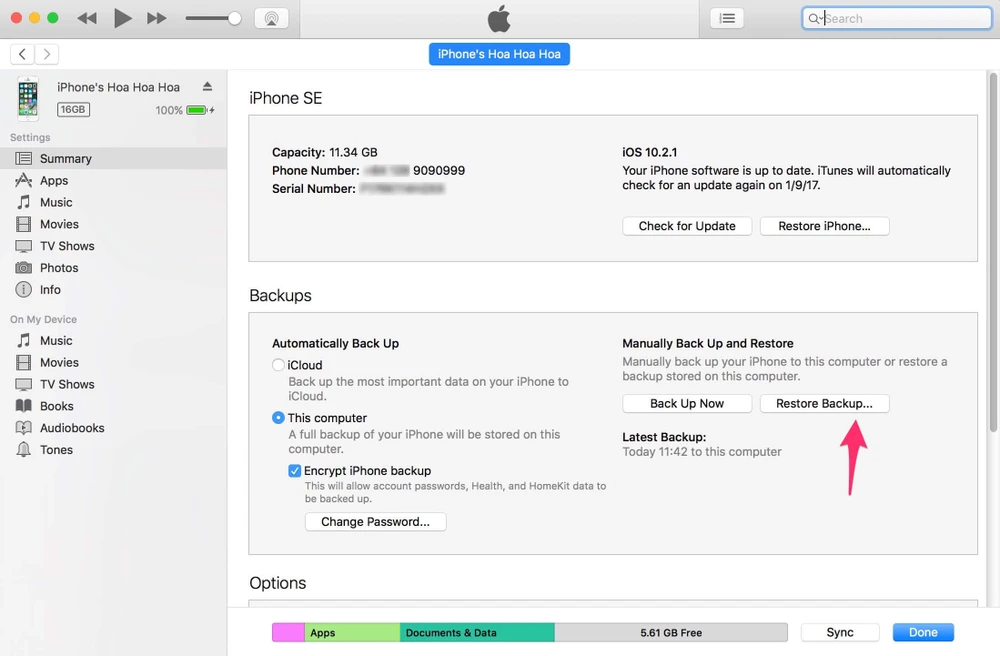Open the AirPlay output icon
The width and height of the screenshot is (1000, 656).
point(271,18)
